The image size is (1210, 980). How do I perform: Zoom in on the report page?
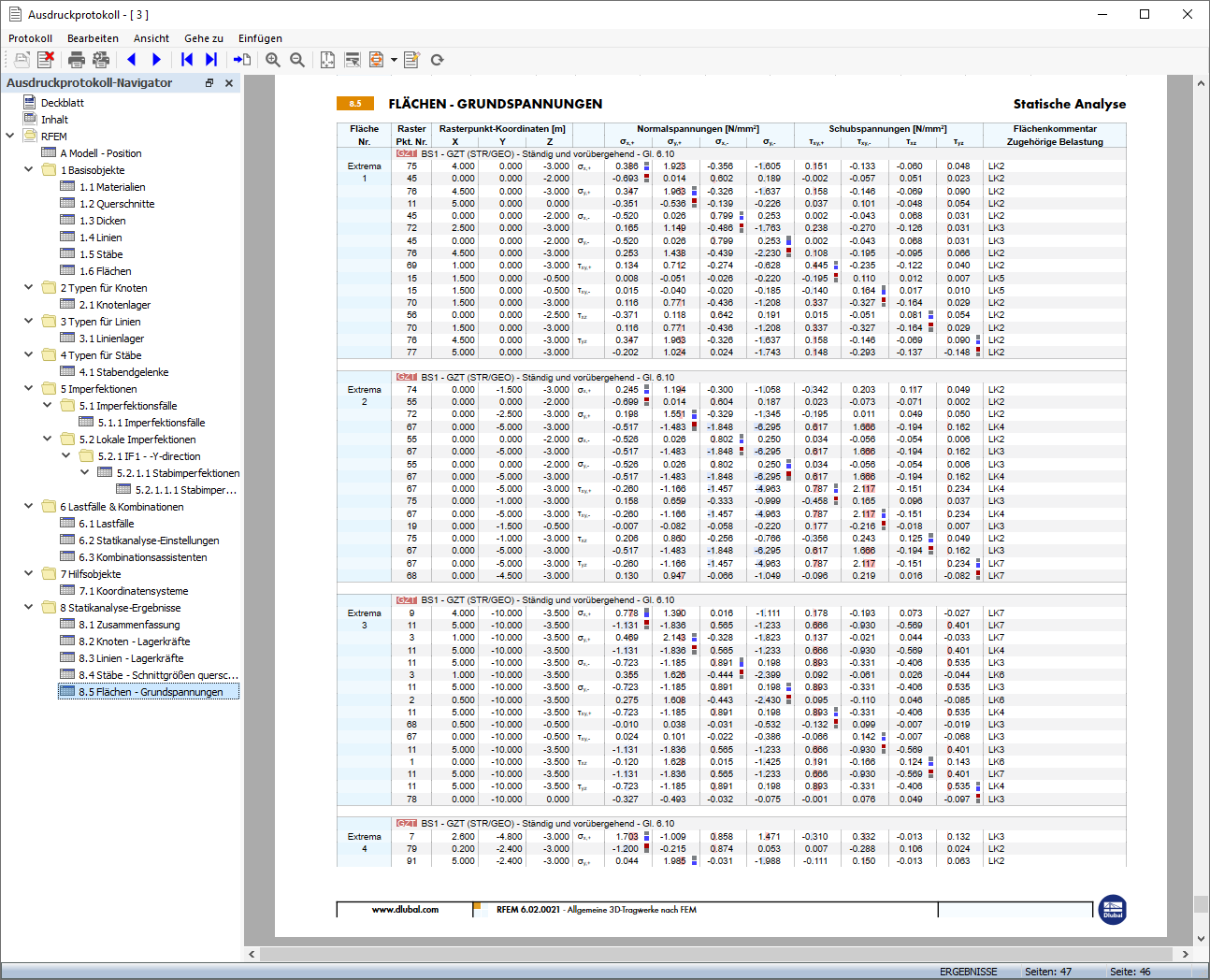point(273,60)
